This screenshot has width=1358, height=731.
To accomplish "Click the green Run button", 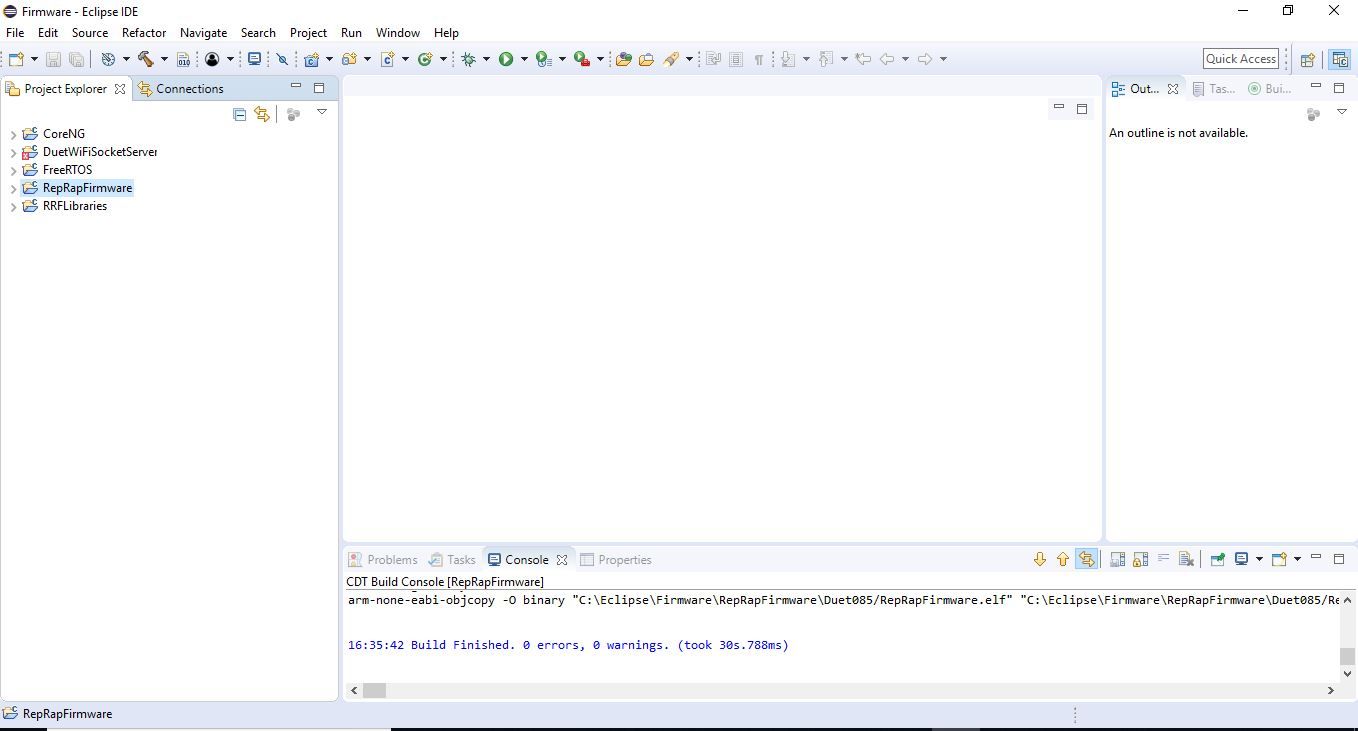I will (506, 59).
